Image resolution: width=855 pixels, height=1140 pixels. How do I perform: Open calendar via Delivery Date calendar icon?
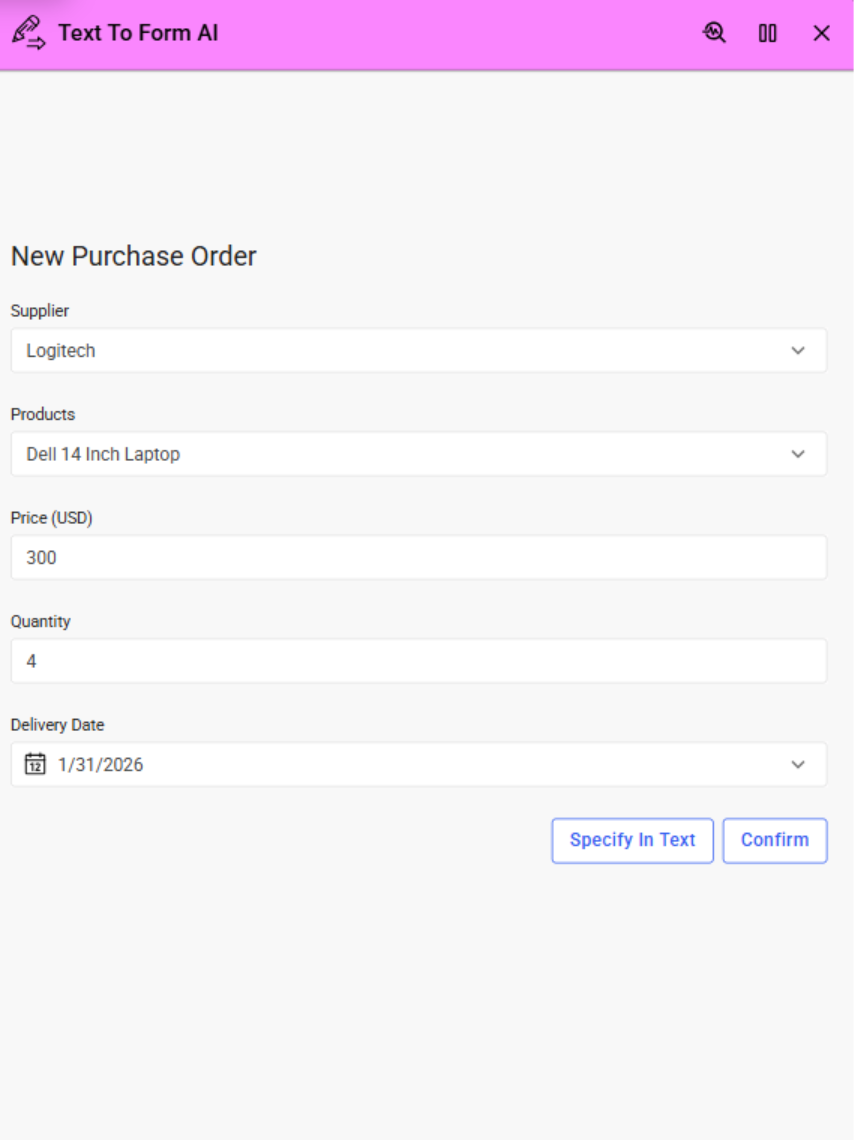point(35,765)
